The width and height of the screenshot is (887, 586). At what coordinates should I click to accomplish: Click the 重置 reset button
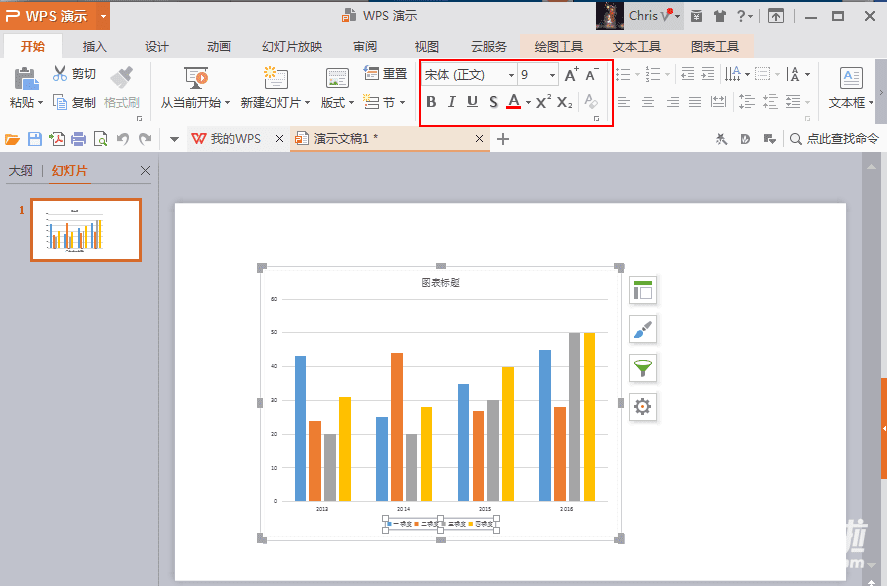coord(385,74)
